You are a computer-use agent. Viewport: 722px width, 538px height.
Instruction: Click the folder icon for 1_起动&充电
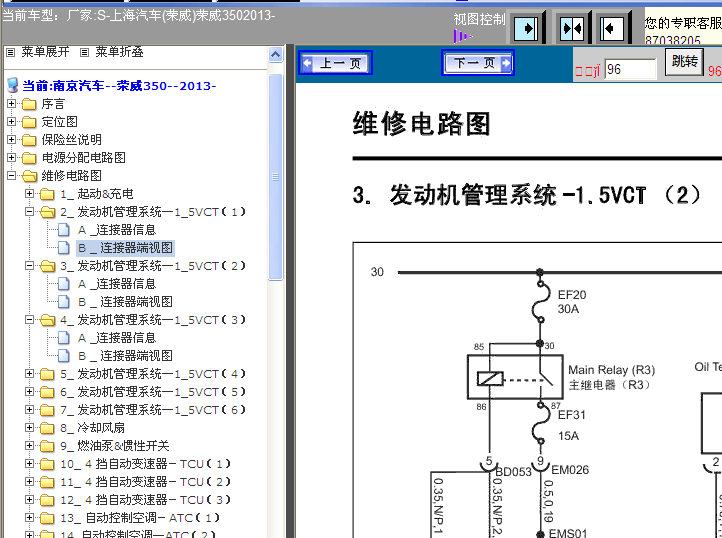coord(47,194)
